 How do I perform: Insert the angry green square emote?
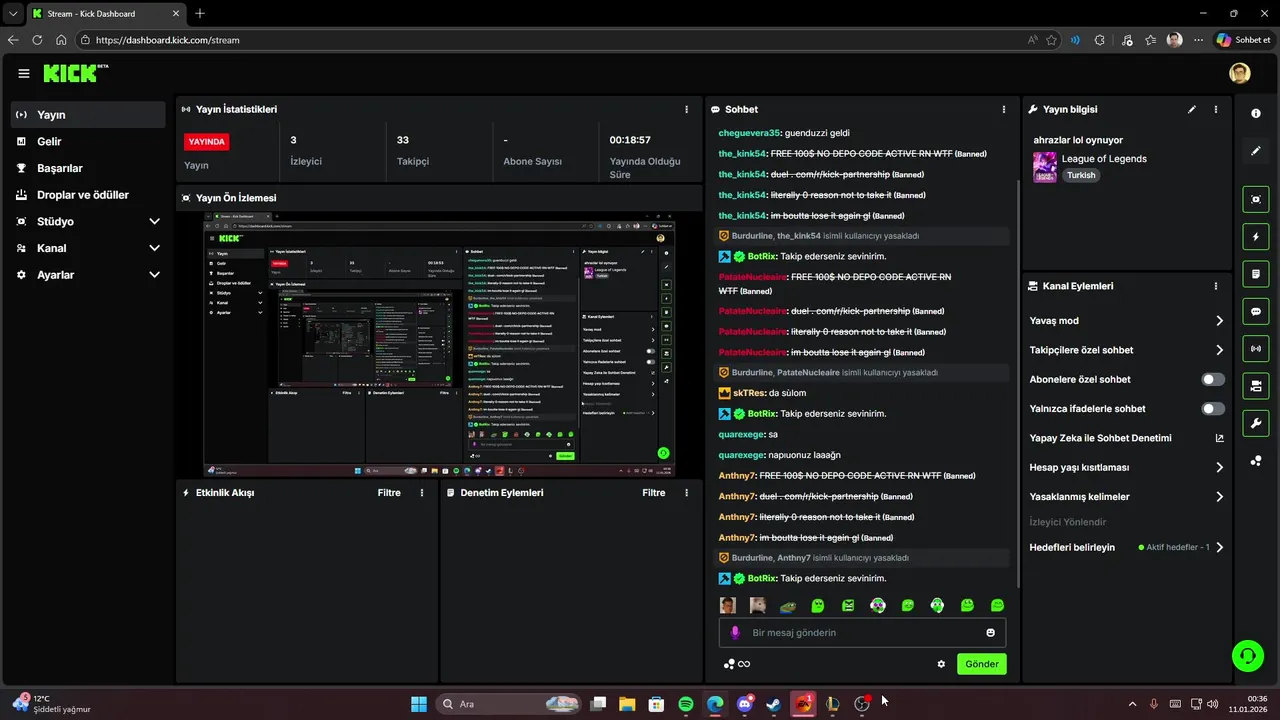[x=848, y=605]
